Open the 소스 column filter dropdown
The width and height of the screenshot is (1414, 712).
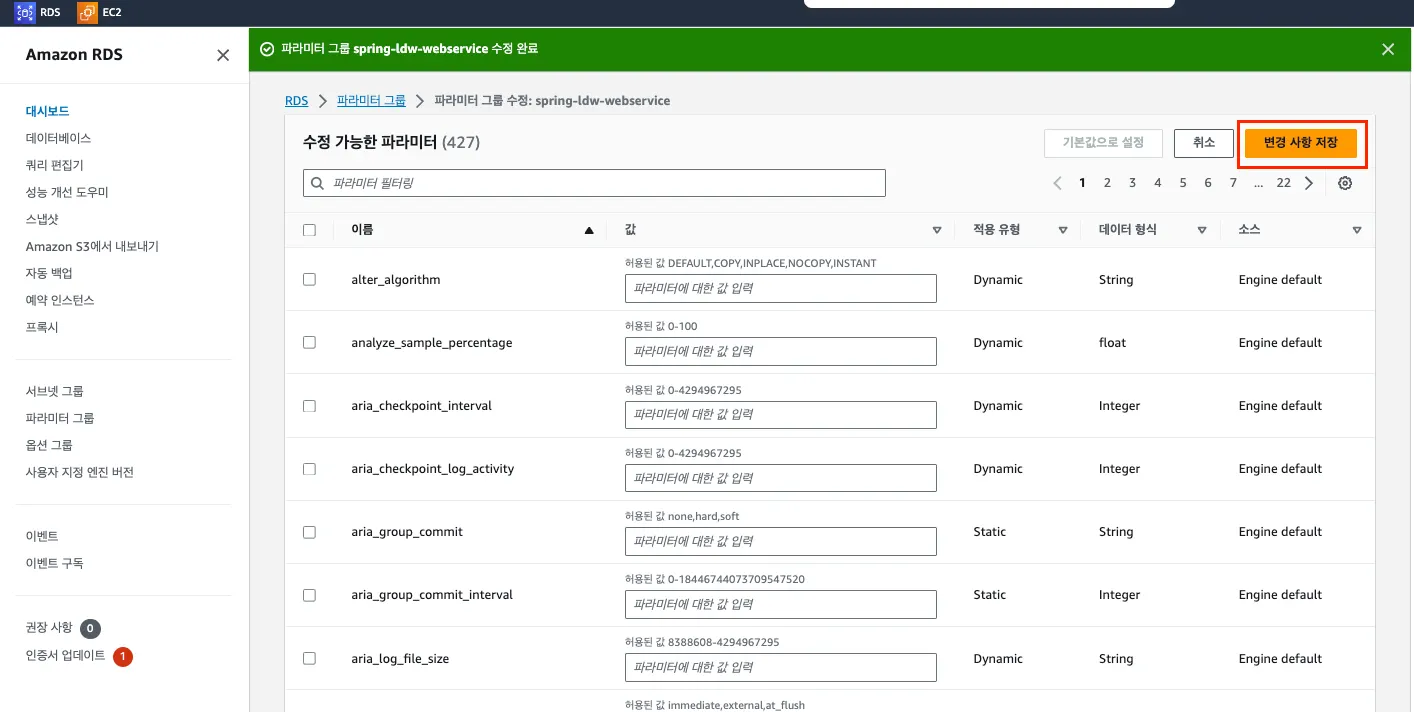click(x=1357, y=230)
